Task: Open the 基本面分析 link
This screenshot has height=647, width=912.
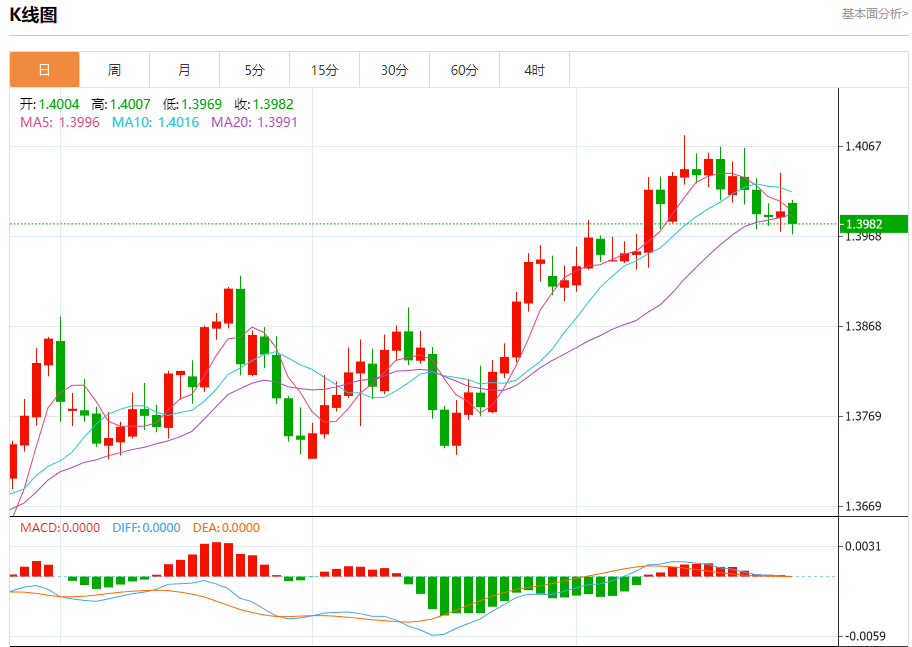Action: point(874,14)
